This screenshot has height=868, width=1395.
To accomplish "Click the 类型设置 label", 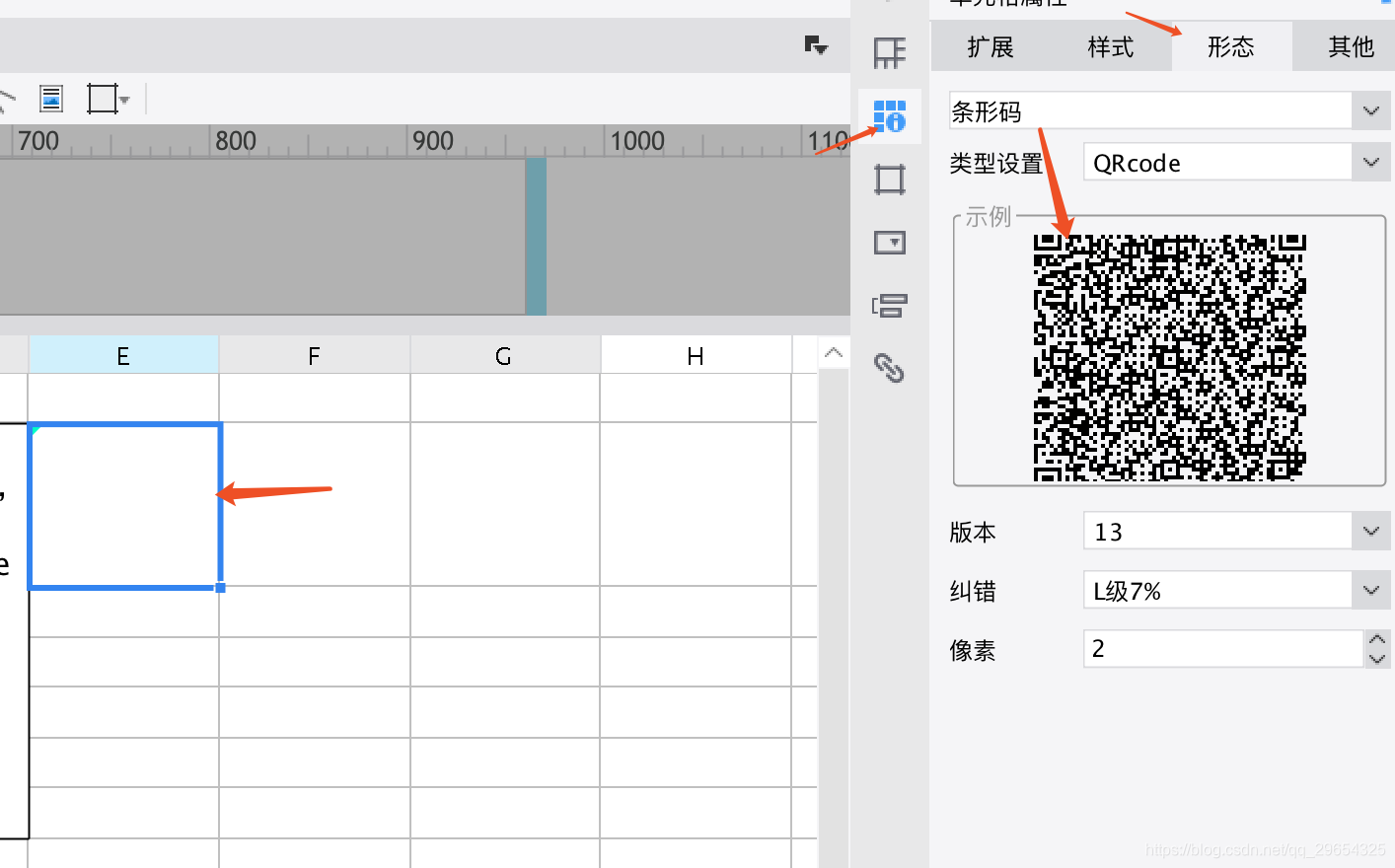I will pyautogui.click(x=996, y=163).
